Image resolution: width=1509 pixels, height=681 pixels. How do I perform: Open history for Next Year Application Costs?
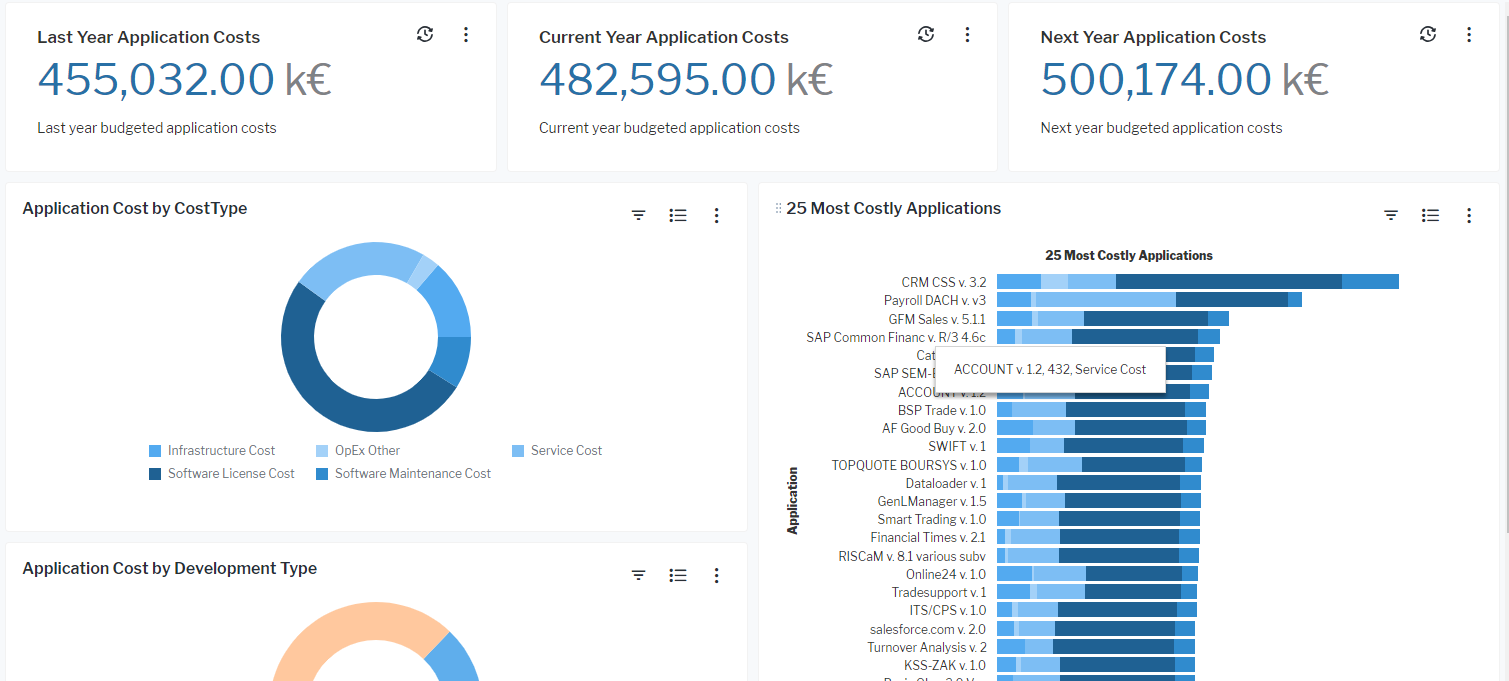[1428, 35]
